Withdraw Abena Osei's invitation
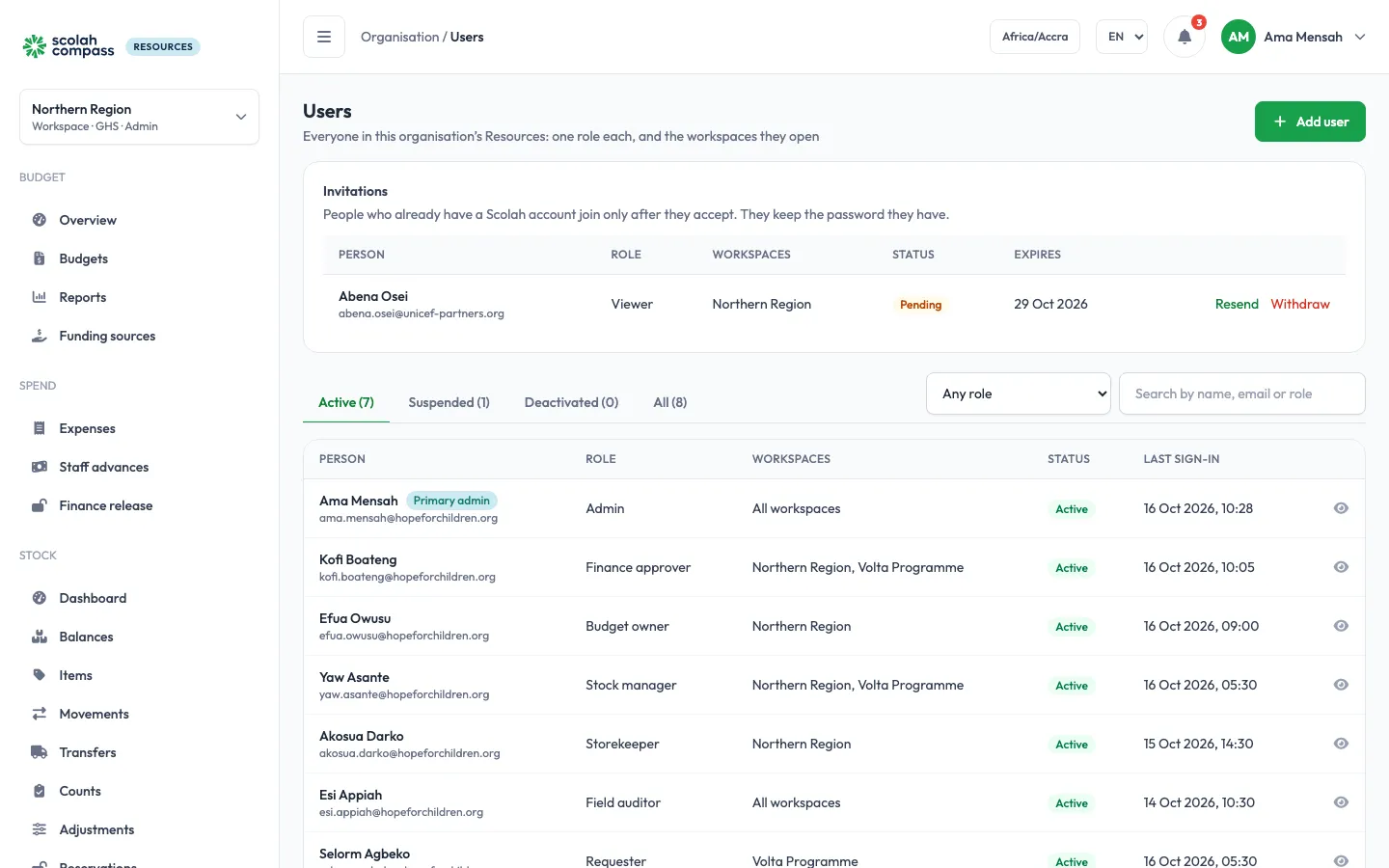Screen dimensions: 1389x868 1300,304
